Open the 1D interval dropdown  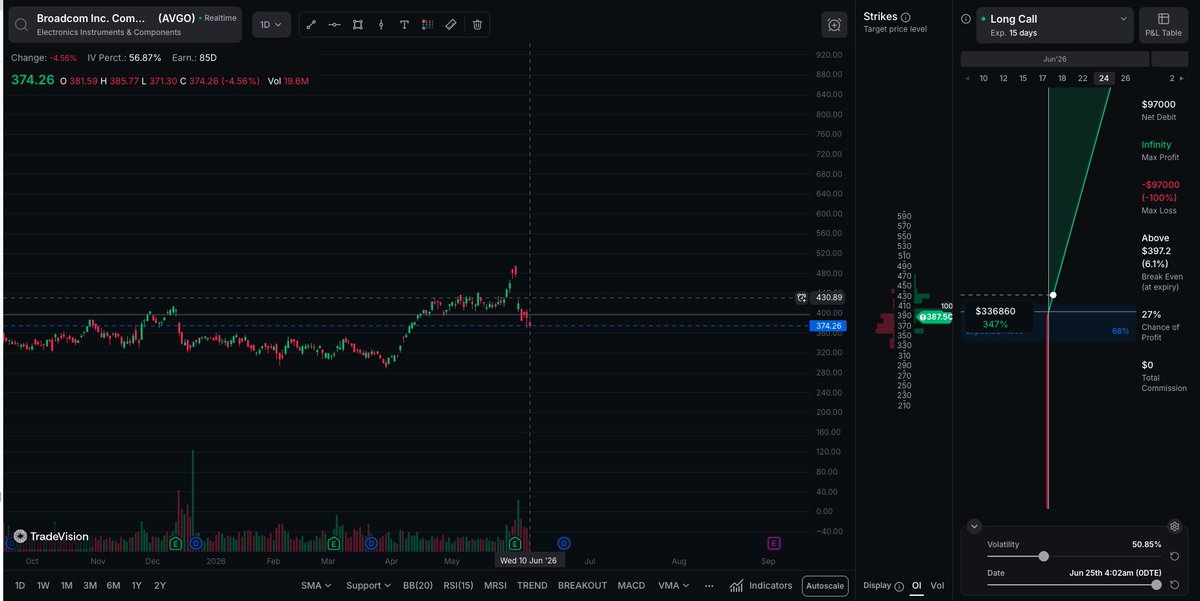[x=270, y=24]
